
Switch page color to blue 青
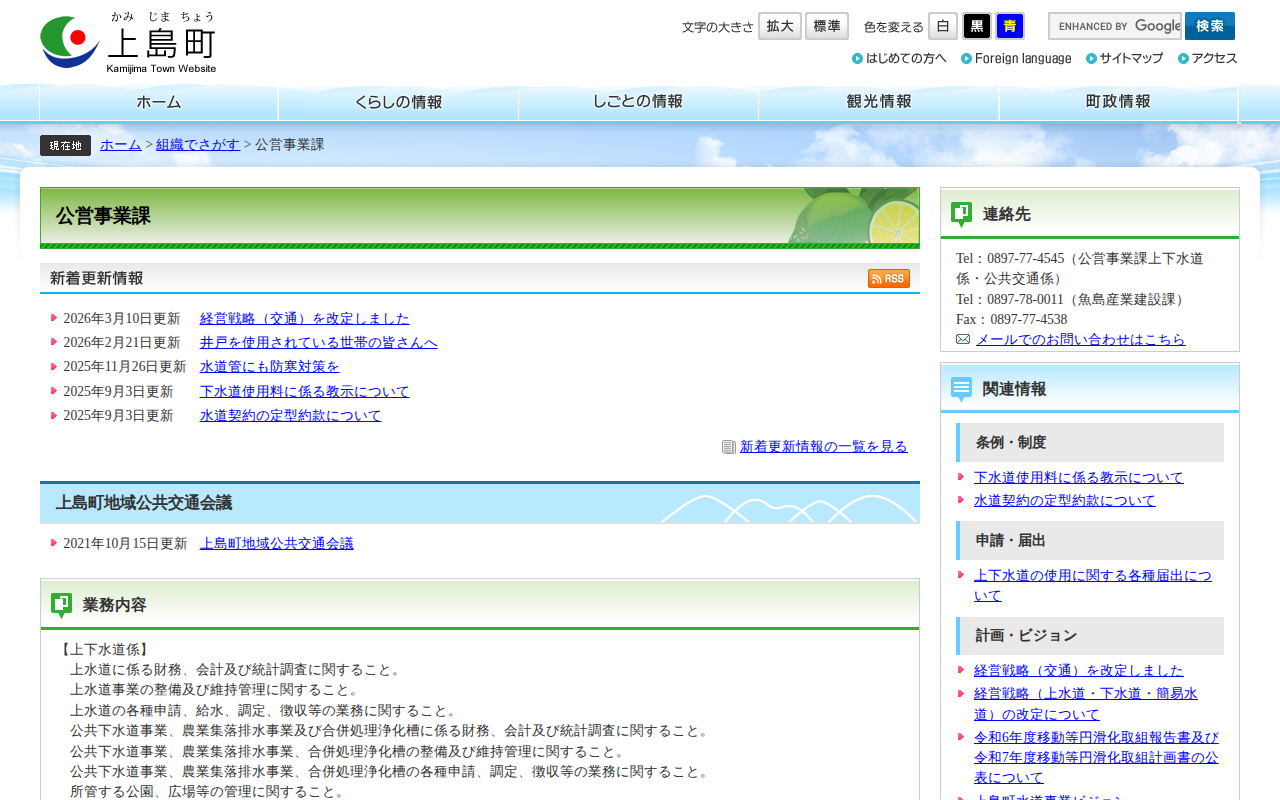(x=1010, y=26)
